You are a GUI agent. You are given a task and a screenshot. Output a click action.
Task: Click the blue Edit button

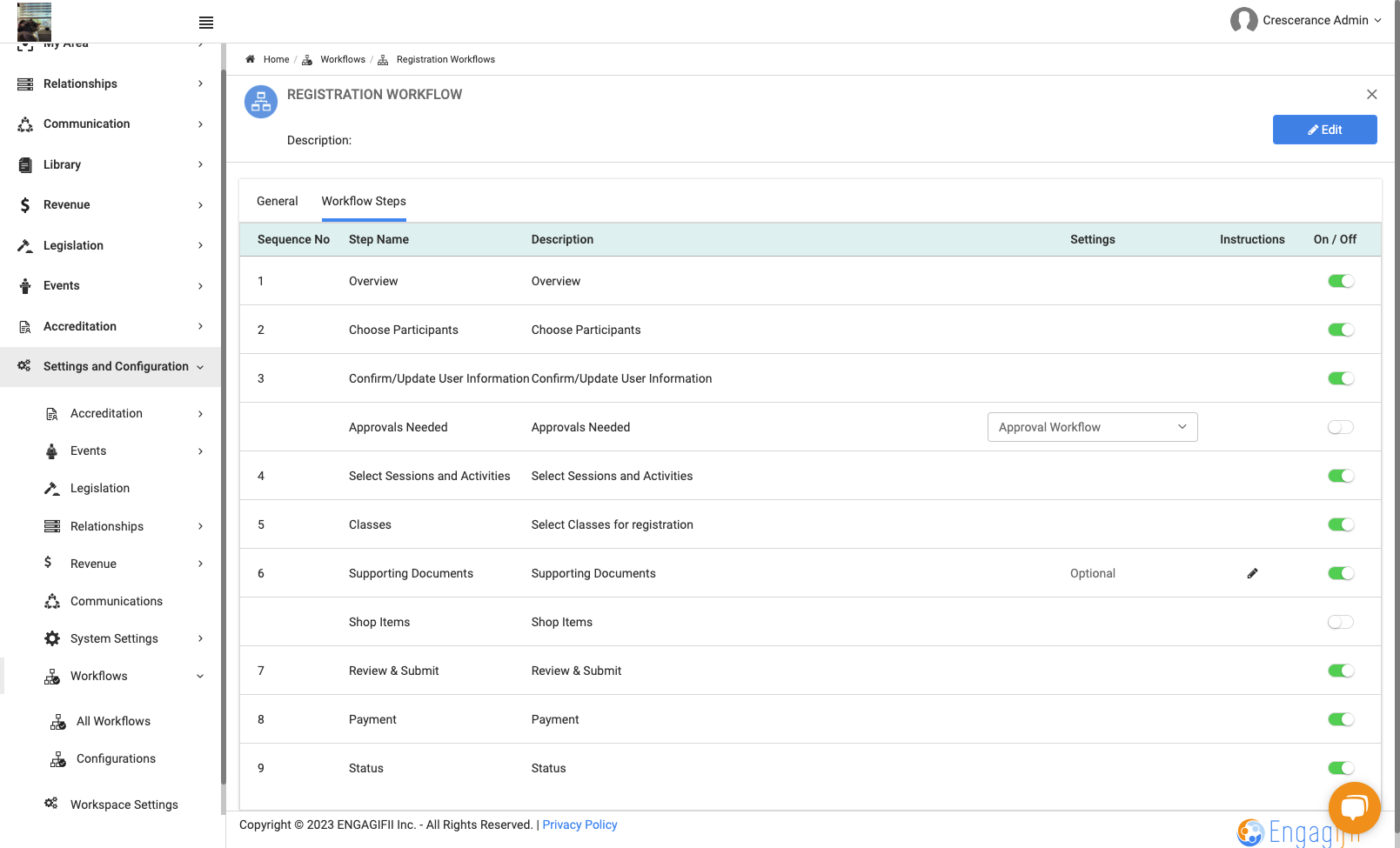point(1324,130)
